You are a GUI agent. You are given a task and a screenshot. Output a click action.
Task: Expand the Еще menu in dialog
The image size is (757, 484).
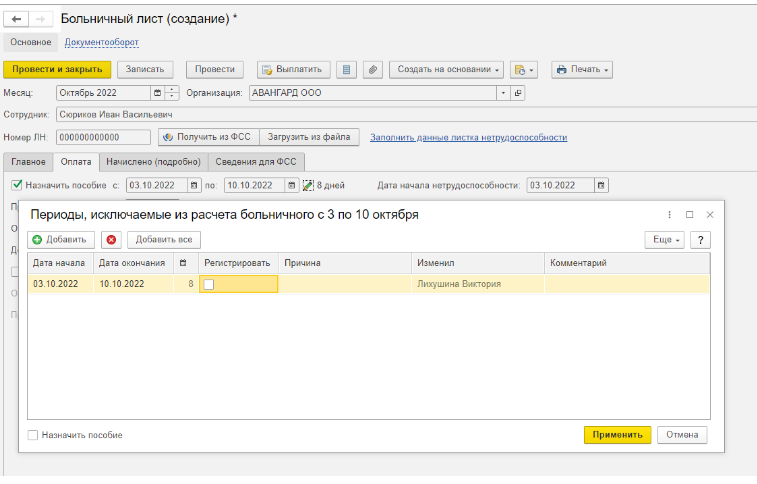[x=664, y=240]
